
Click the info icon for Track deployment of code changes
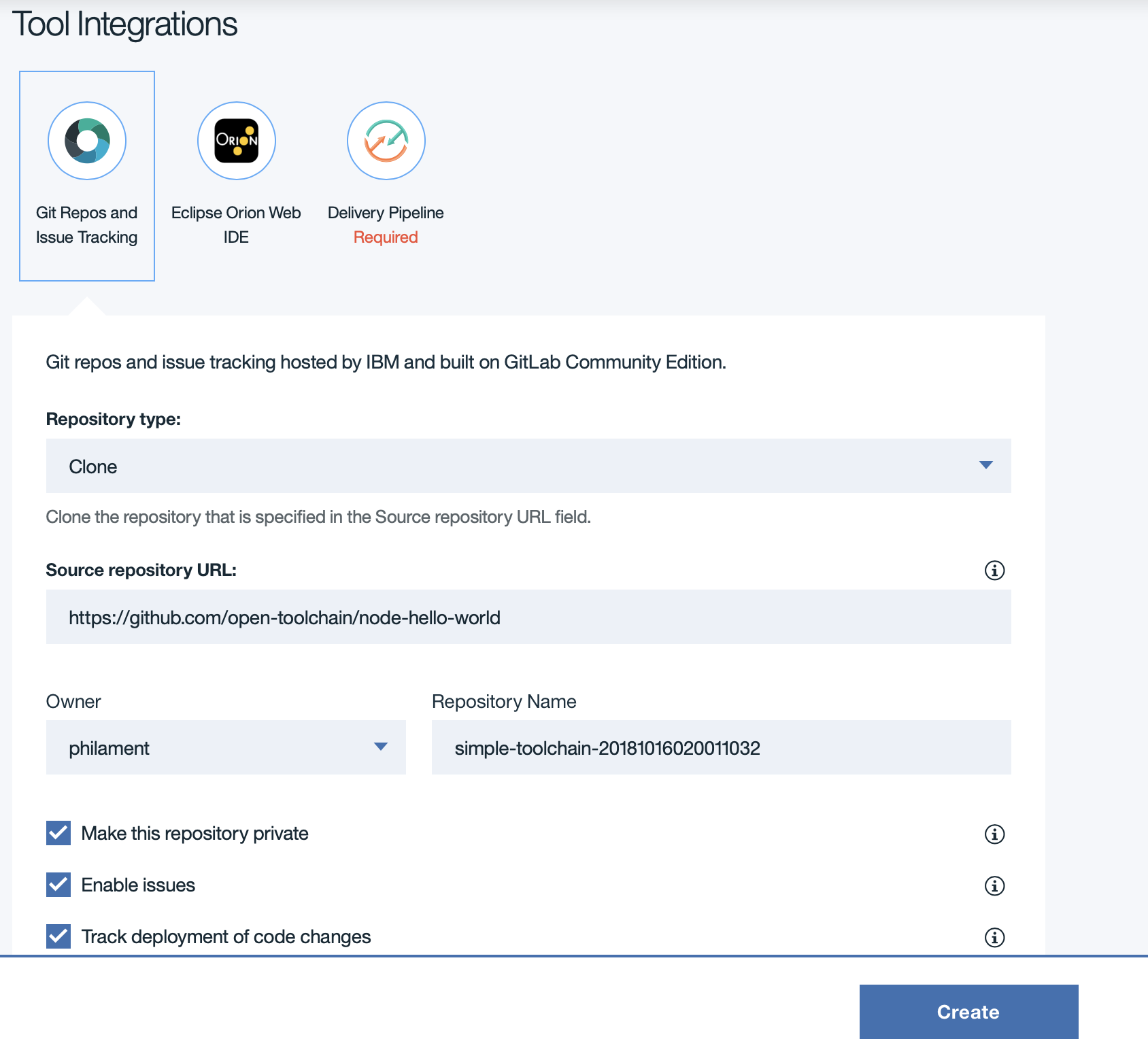point(994,937)
